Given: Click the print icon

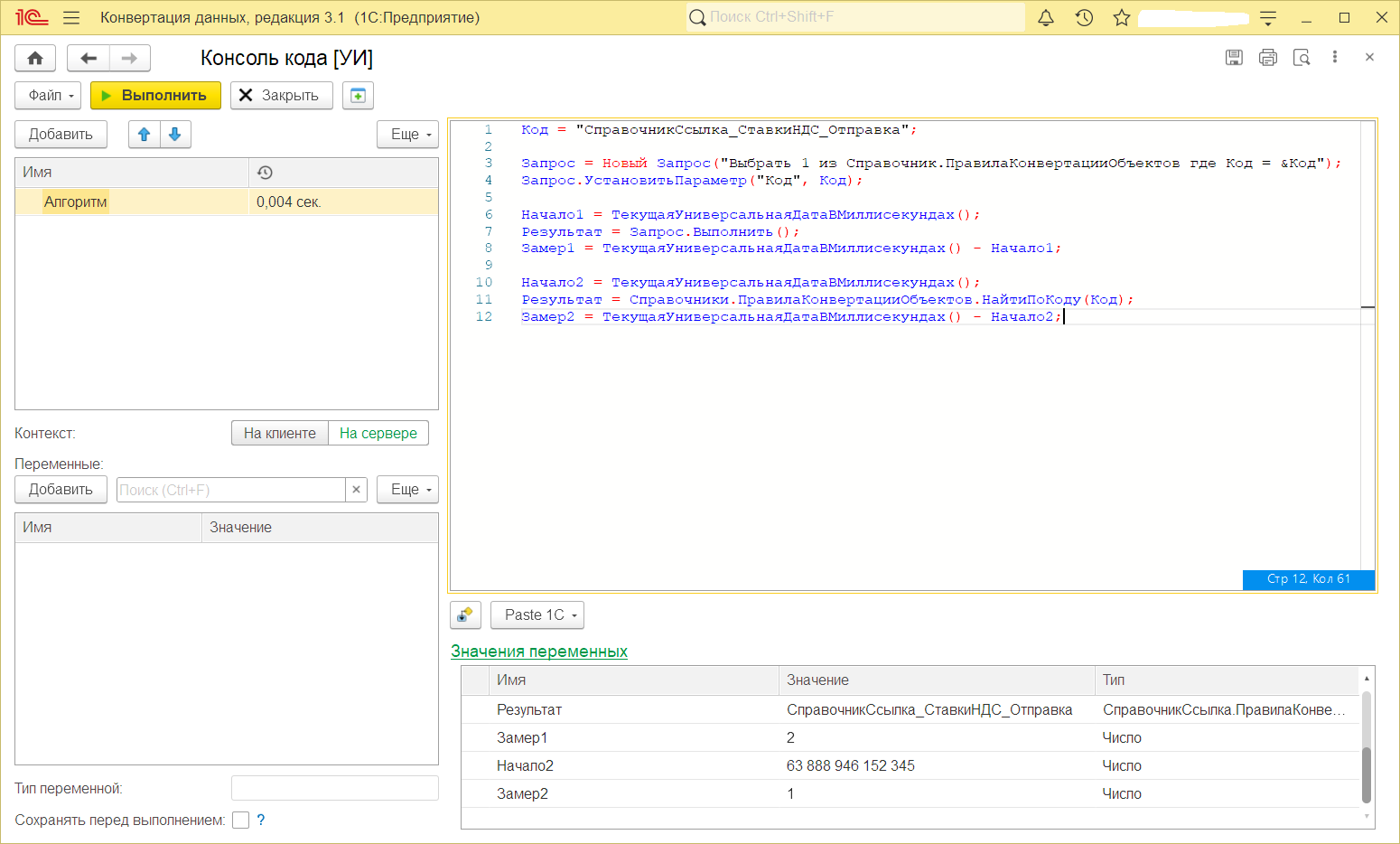Looking at the screenshot, I should pyautogui.click(x=1268, y=57).
